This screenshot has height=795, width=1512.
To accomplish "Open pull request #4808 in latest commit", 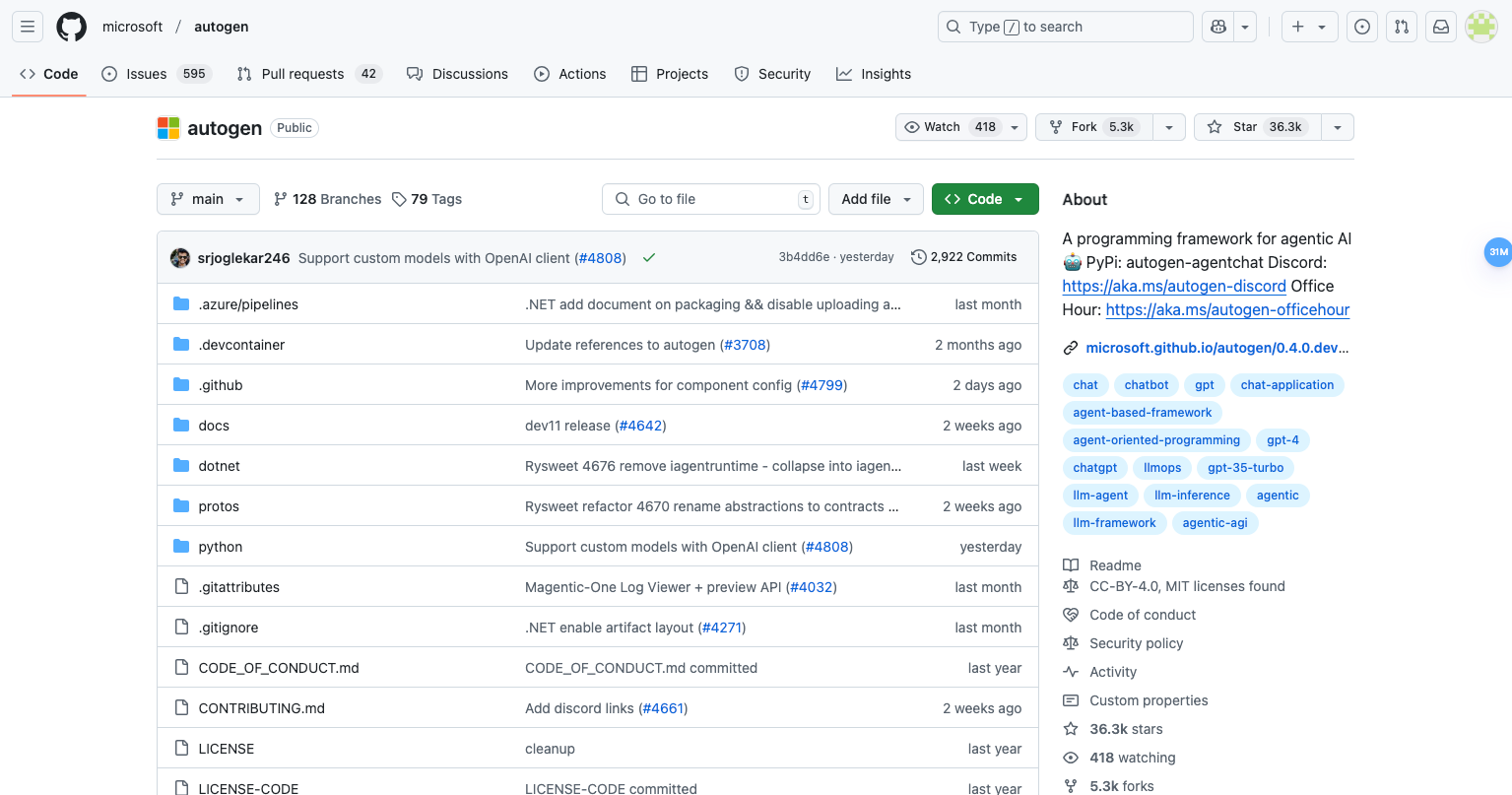I will (x=600, y=258).
